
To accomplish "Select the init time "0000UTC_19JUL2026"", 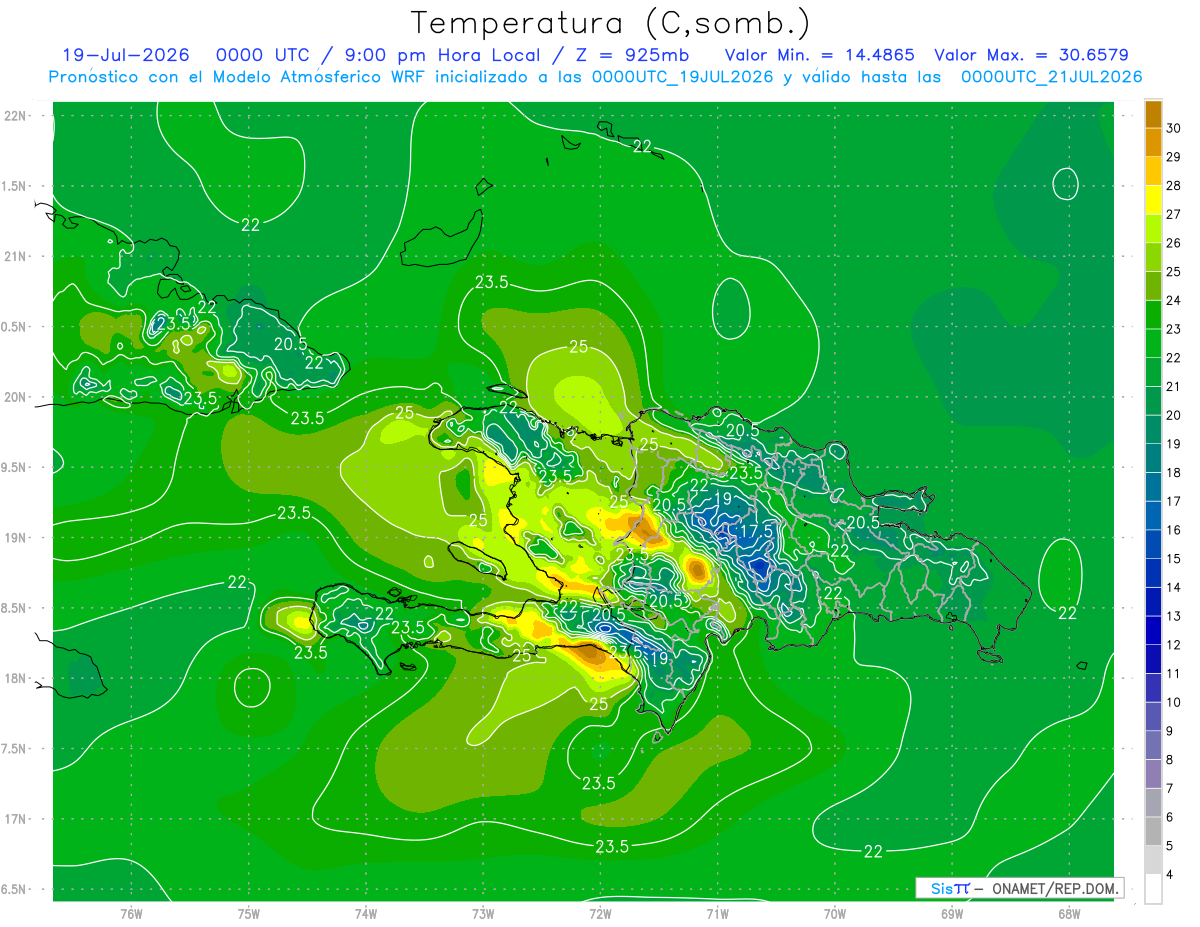I will click(x=682, y=77).
